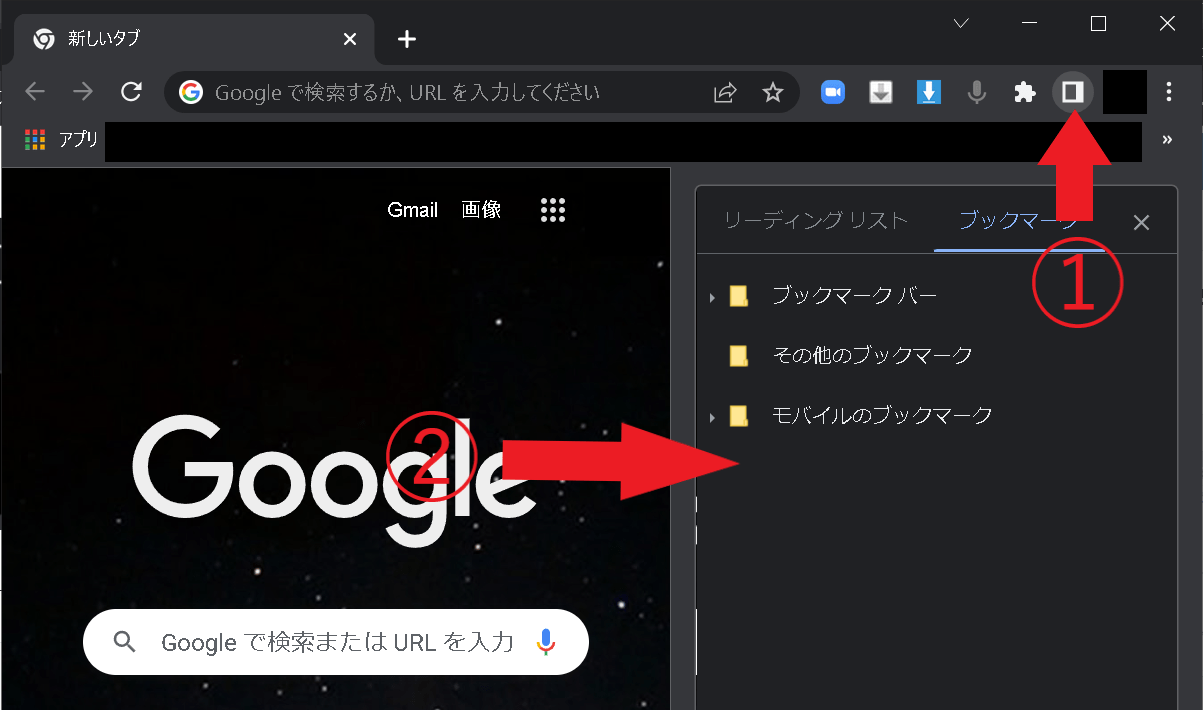Image resolution: width=1203 pixels, height=710 pixels.
Task: Reload the page with refresh icon
Action: click(x=131, y=92)
